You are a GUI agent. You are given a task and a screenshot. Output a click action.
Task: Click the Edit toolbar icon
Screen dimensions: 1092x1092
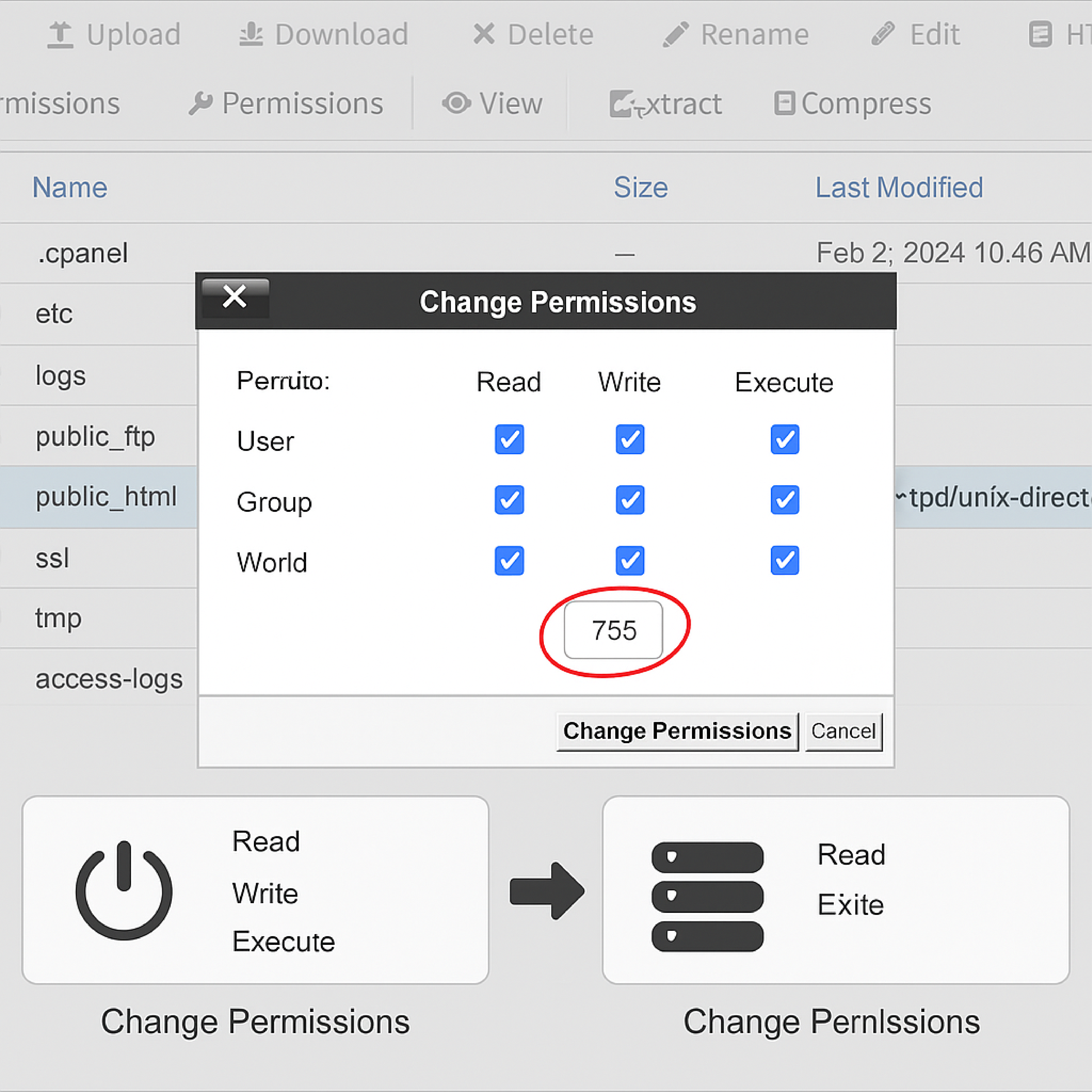pos(883,34)
